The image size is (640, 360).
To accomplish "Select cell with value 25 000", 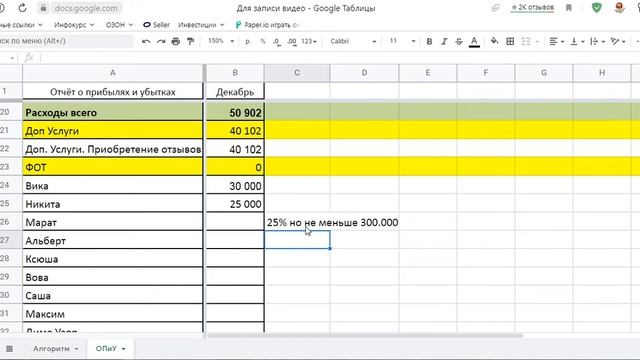I will [235, 204].
